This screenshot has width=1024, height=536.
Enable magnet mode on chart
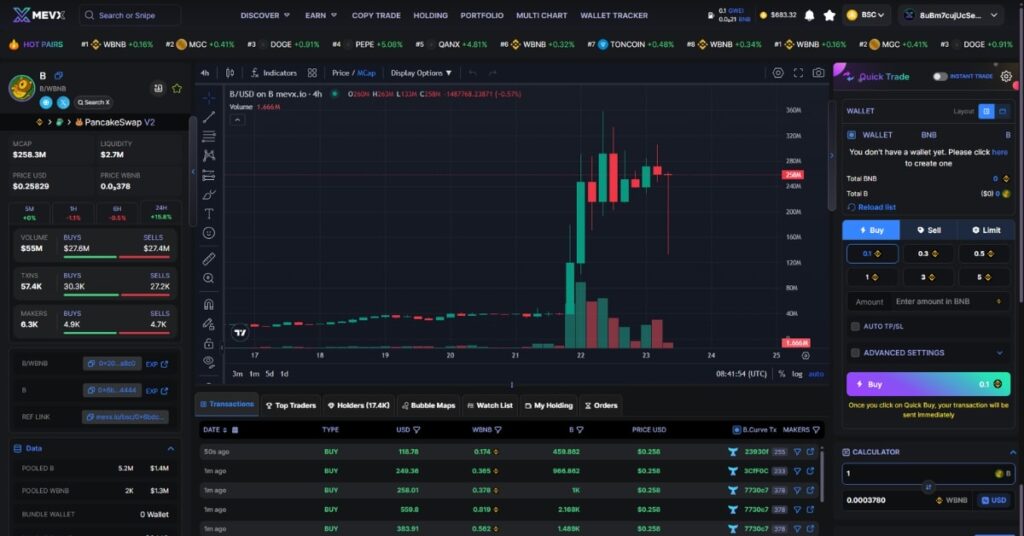[x=209, y=304]
